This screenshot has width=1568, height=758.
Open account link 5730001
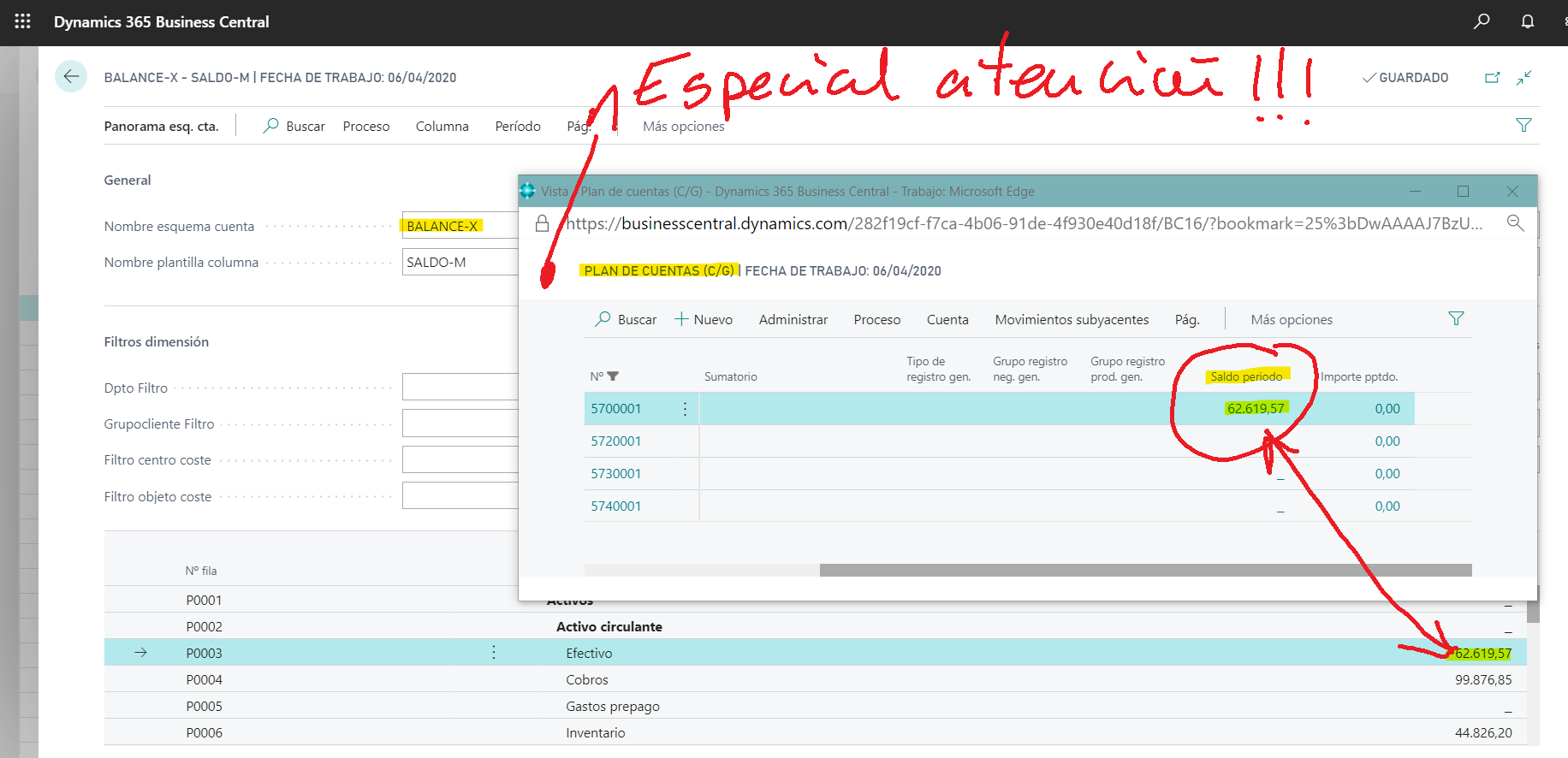tap(615, 474)
